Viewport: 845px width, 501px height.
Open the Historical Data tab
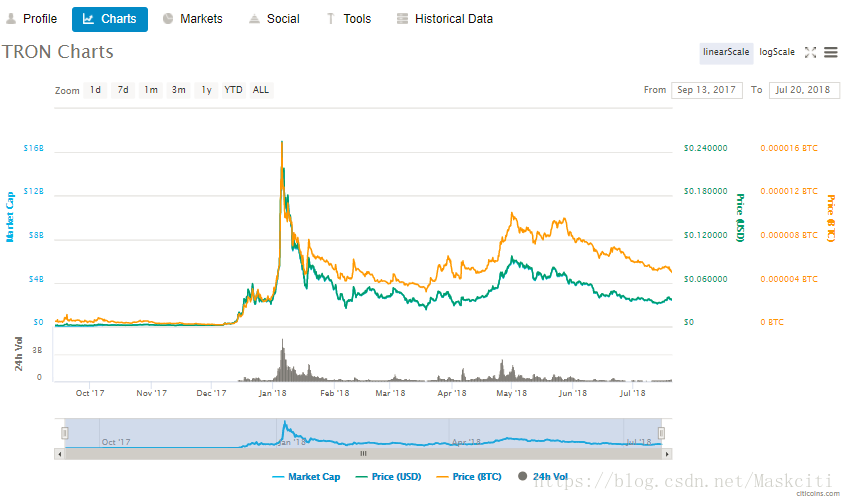pyautogui.click(x=445, y=19)
